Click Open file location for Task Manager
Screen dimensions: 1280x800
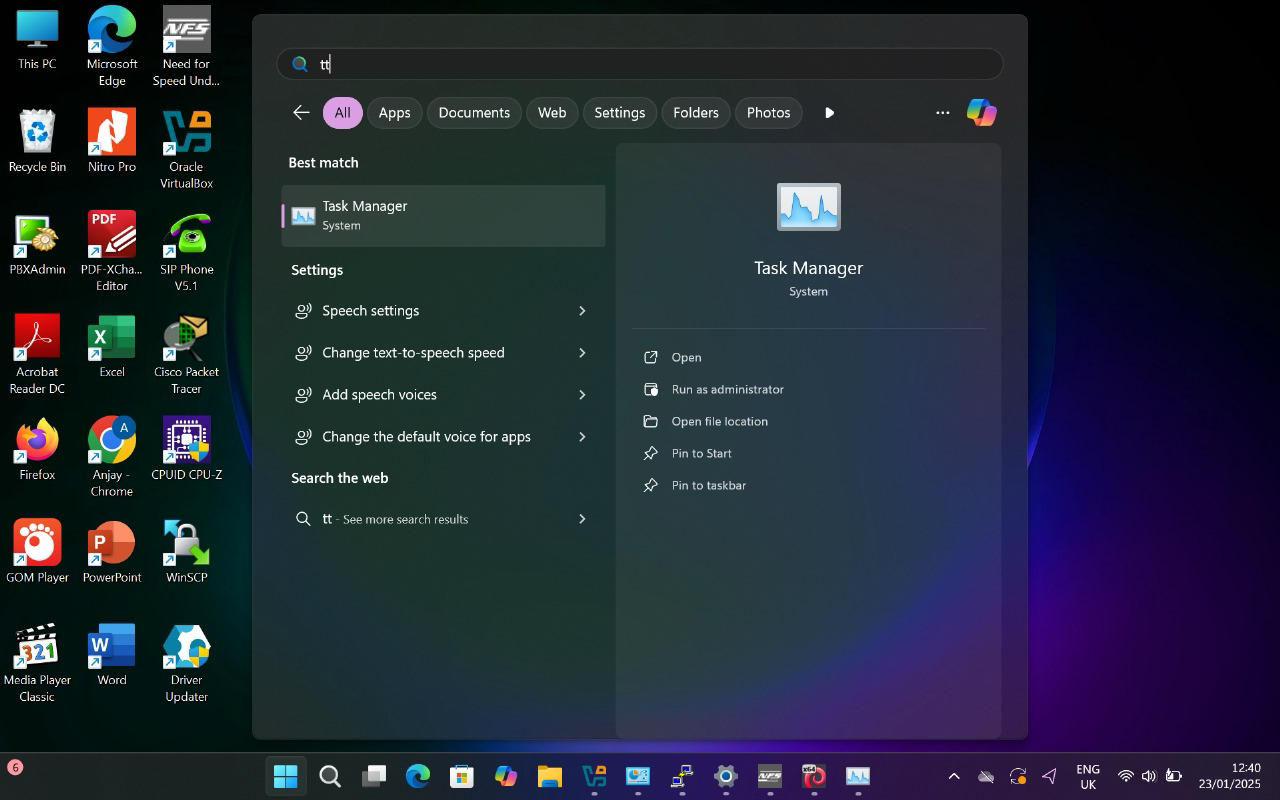[x=719, y=421]
